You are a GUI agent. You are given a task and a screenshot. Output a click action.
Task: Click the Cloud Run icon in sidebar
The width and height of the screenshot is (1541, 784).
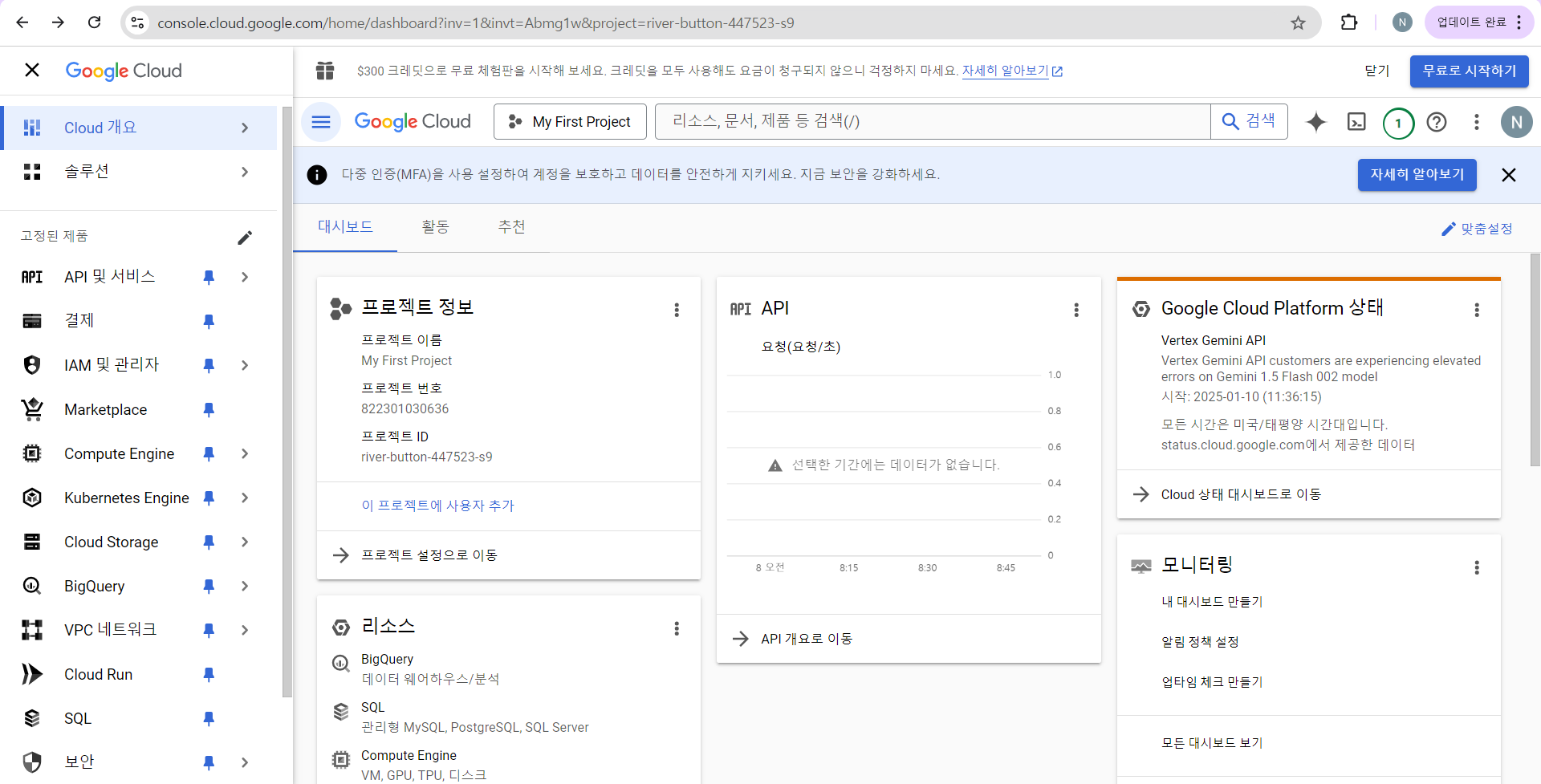tap(32, 674)
